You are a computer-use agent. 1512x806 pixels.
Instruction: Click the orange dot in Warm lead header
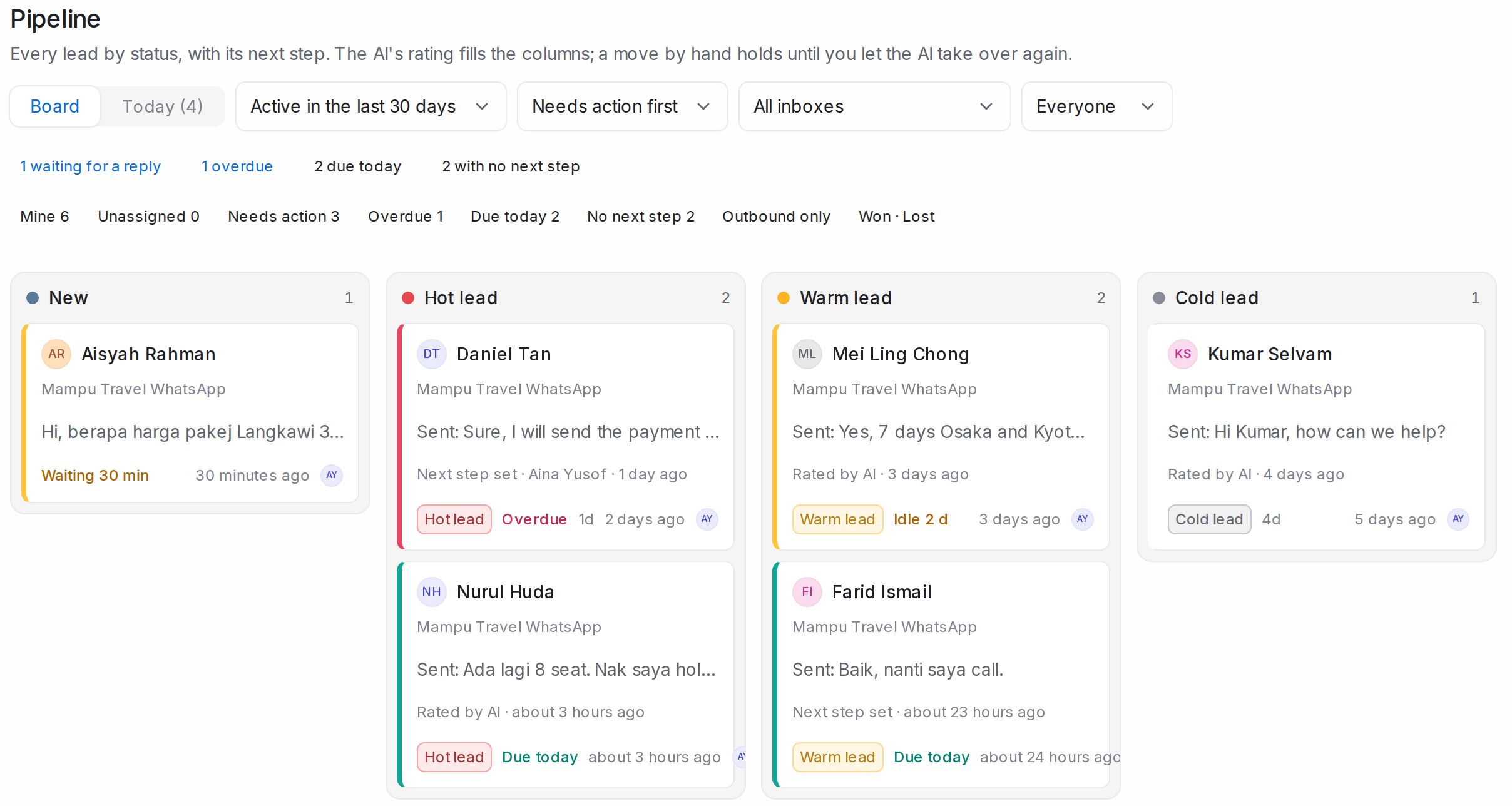784,298
